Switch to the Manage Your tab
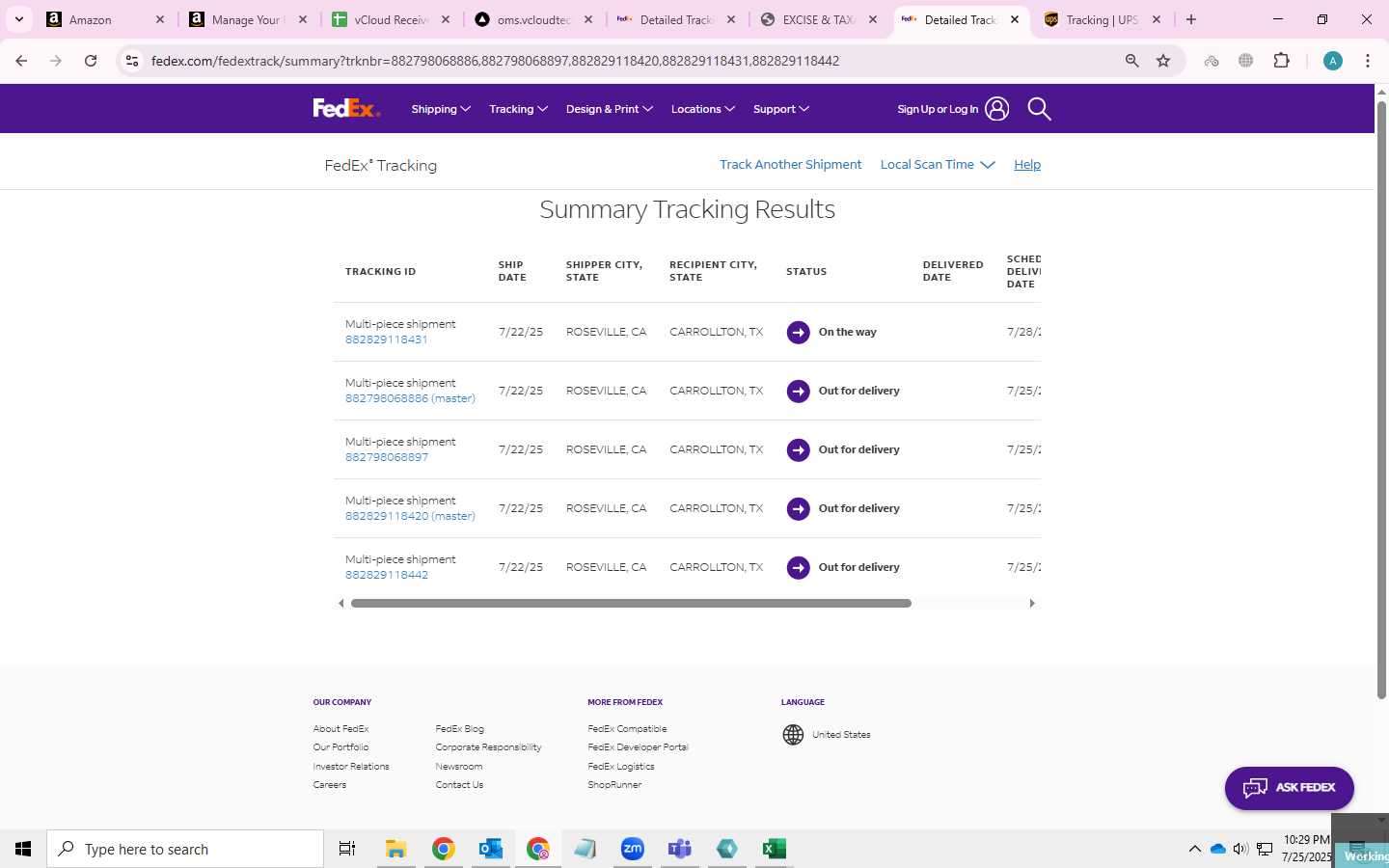The height and width of the screenshot is (868, 1389). [247, 19]
